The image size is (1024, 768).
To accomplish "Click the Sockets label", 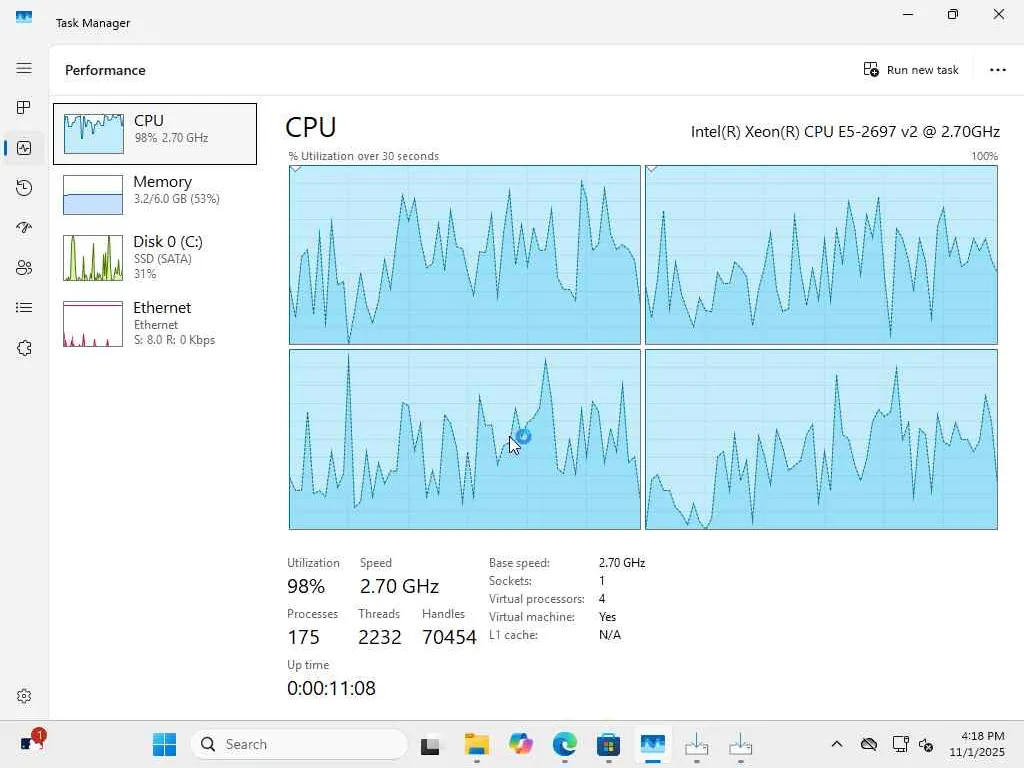I will click(x=510, y=581).
